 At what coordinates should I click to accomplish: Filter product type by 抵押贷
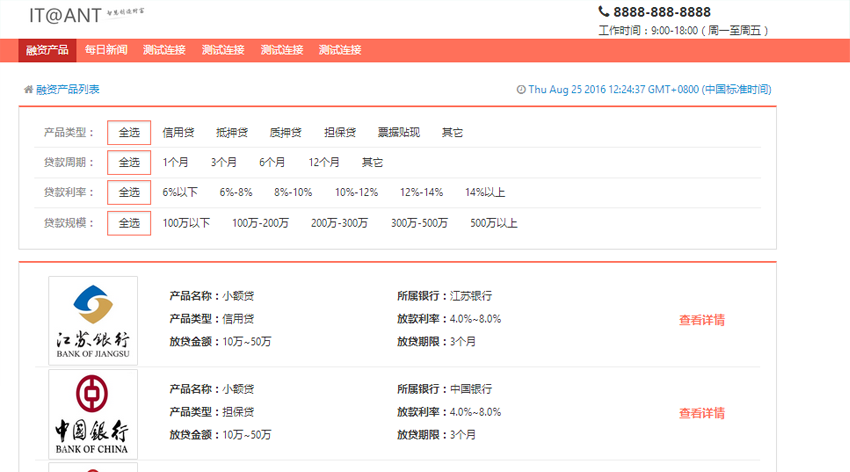pos(232,133)
